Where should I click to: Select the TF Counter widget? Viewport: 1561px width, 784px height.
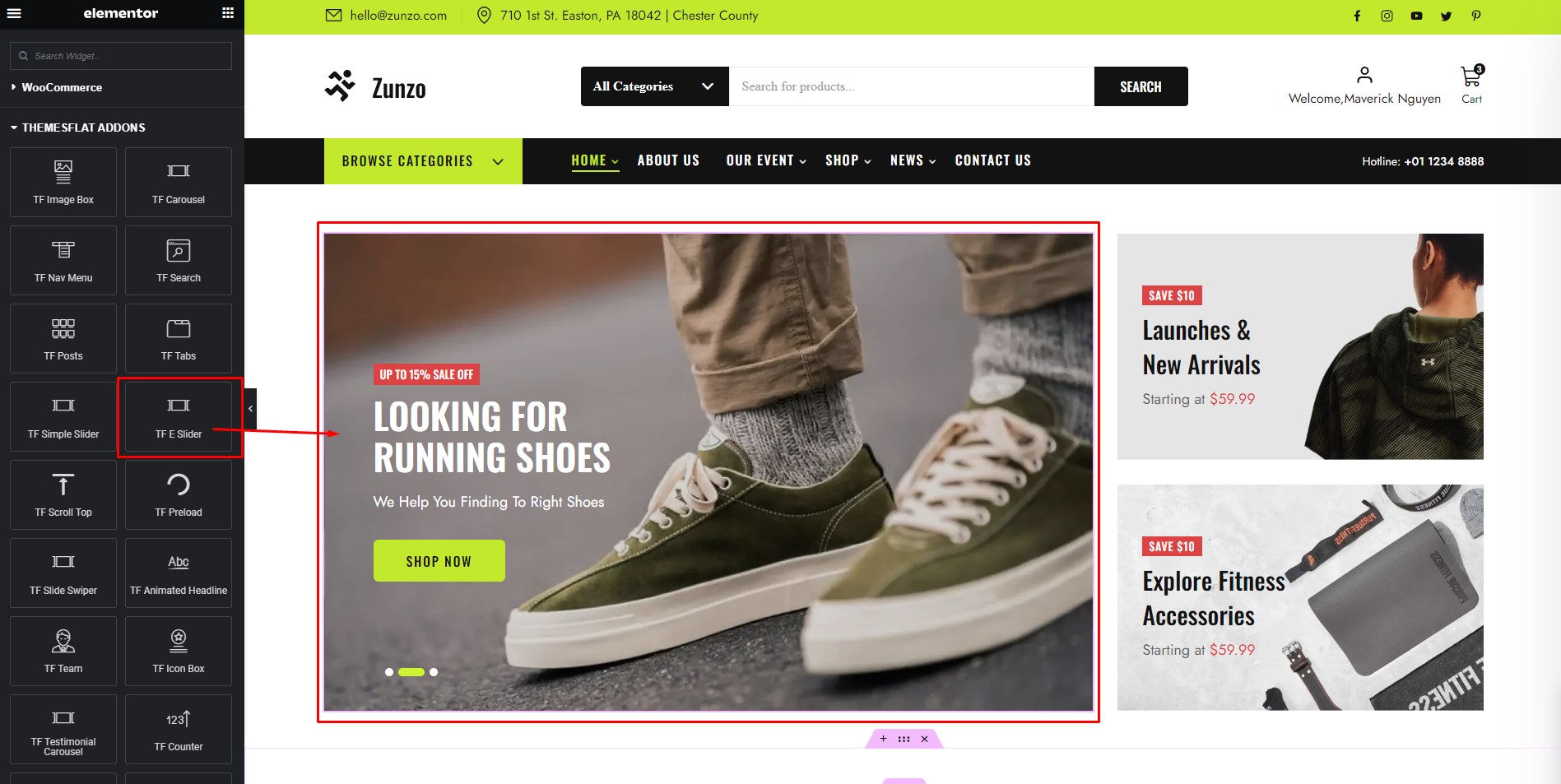[179, 730]
